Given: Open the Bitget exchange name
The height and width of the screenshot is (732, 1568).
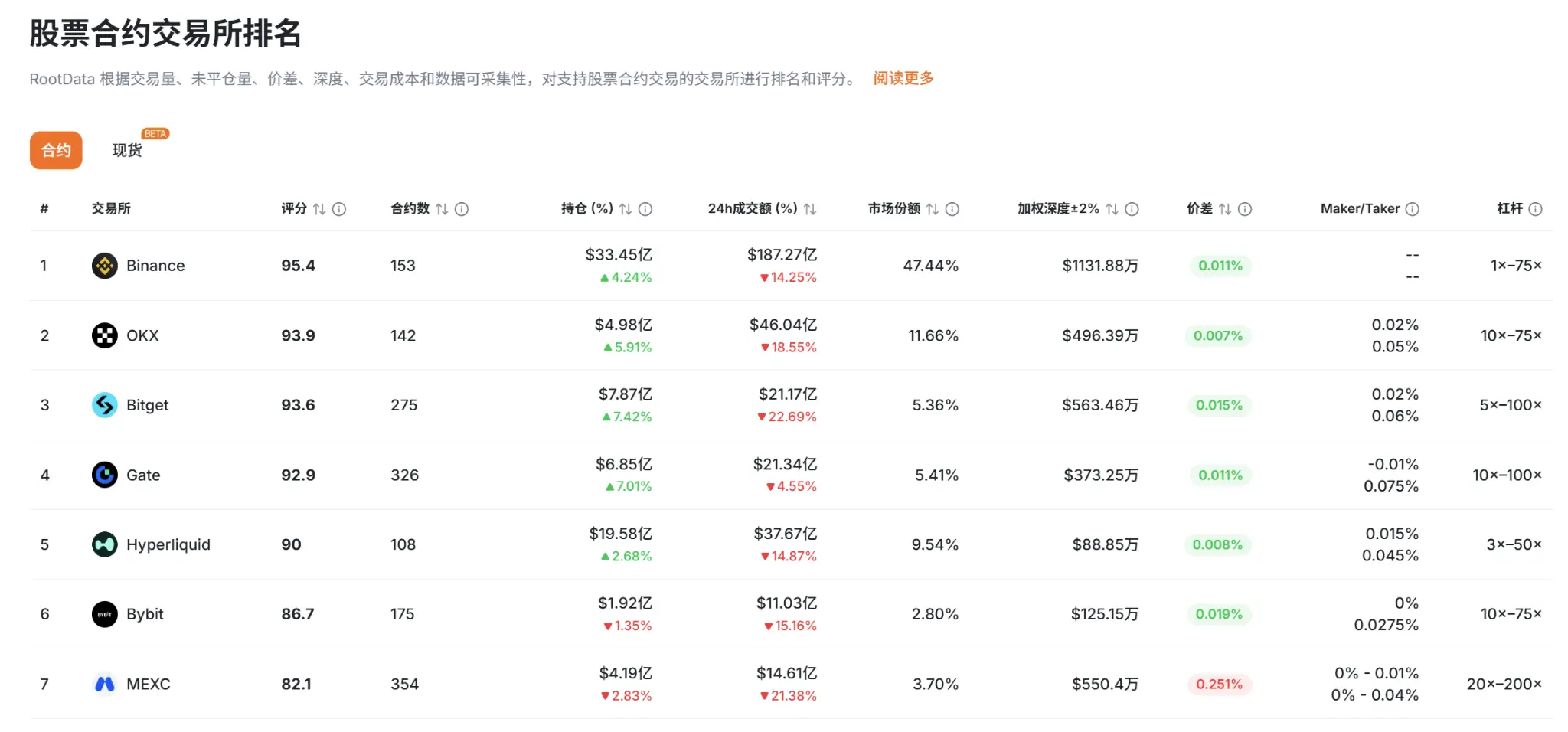Looking at the screenshot, I should coord(147,405).
